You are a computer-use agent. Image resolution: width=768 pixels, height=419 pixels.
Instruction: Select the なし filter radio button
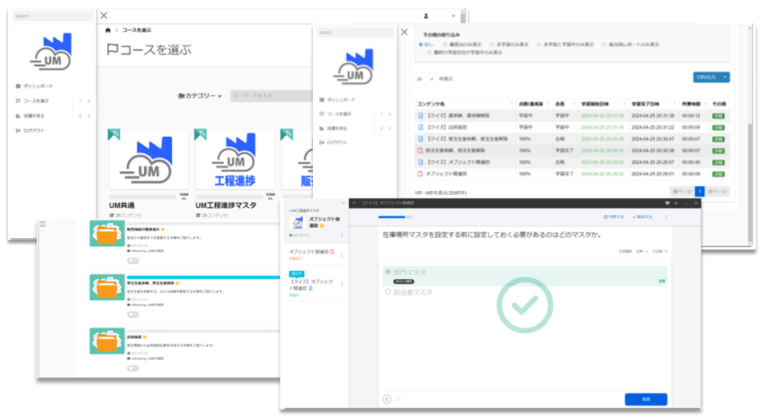point(421,45)
